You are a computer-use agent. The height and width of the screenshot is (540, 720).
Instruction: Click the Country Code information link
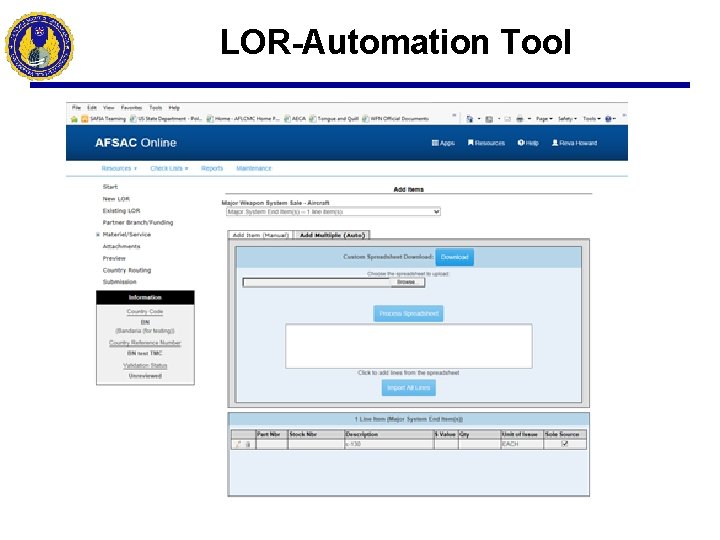(x=145, y=312)
